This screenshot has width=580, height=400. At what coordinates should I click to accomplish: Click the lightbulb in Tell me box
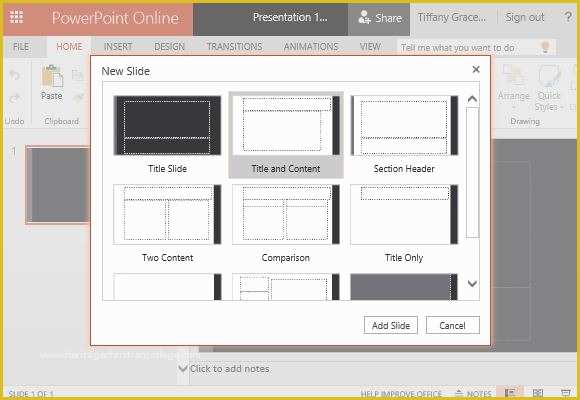tap(545, 47)
